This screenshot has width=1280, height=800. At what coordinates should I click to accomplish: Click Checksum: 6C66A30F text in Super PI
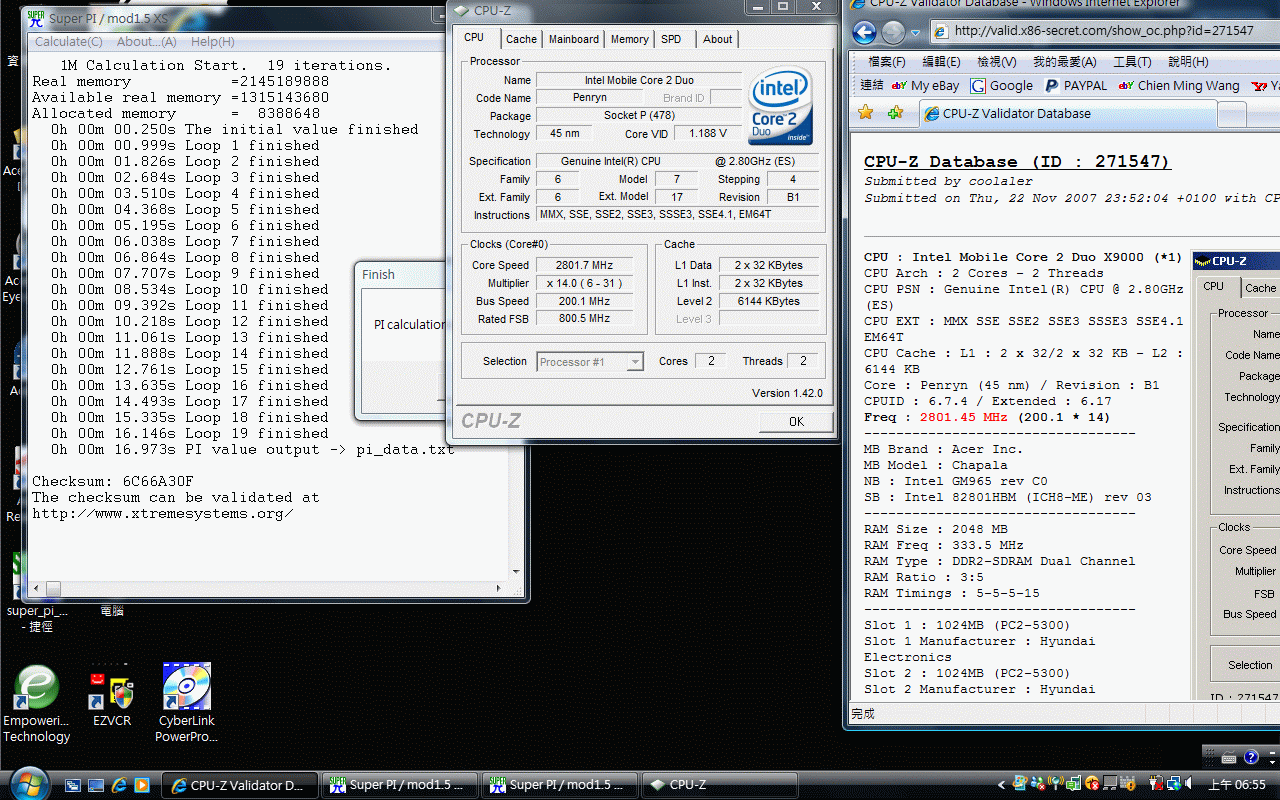pos(113,481)
